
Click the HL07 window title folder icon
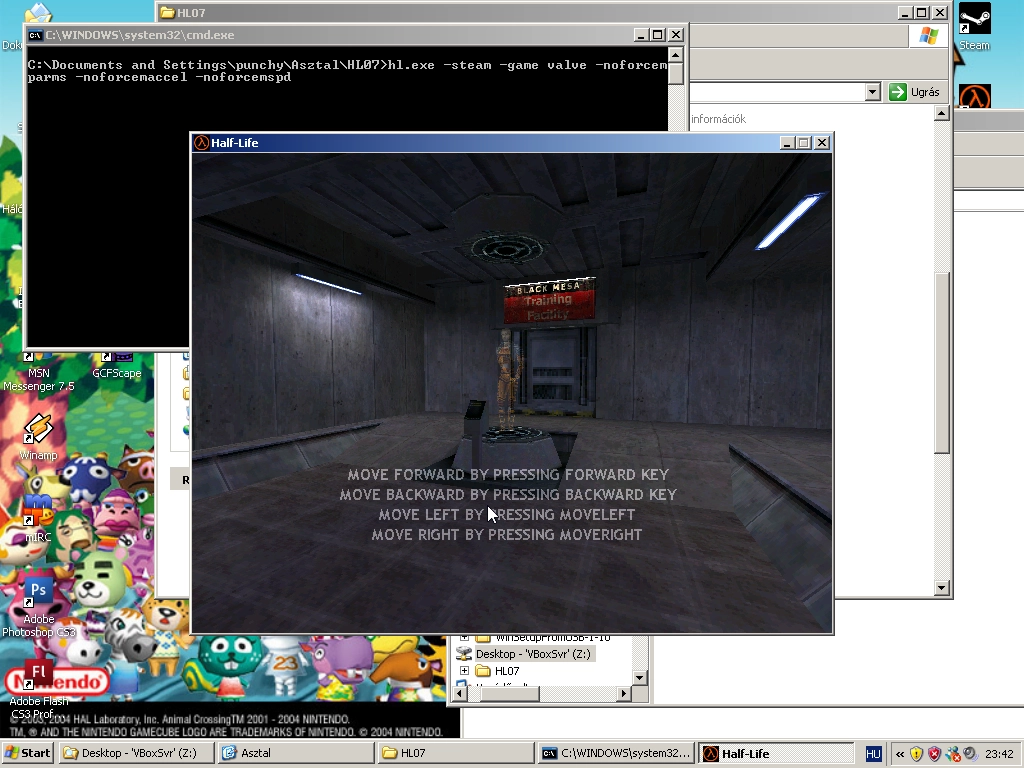(x=167, y=12)
